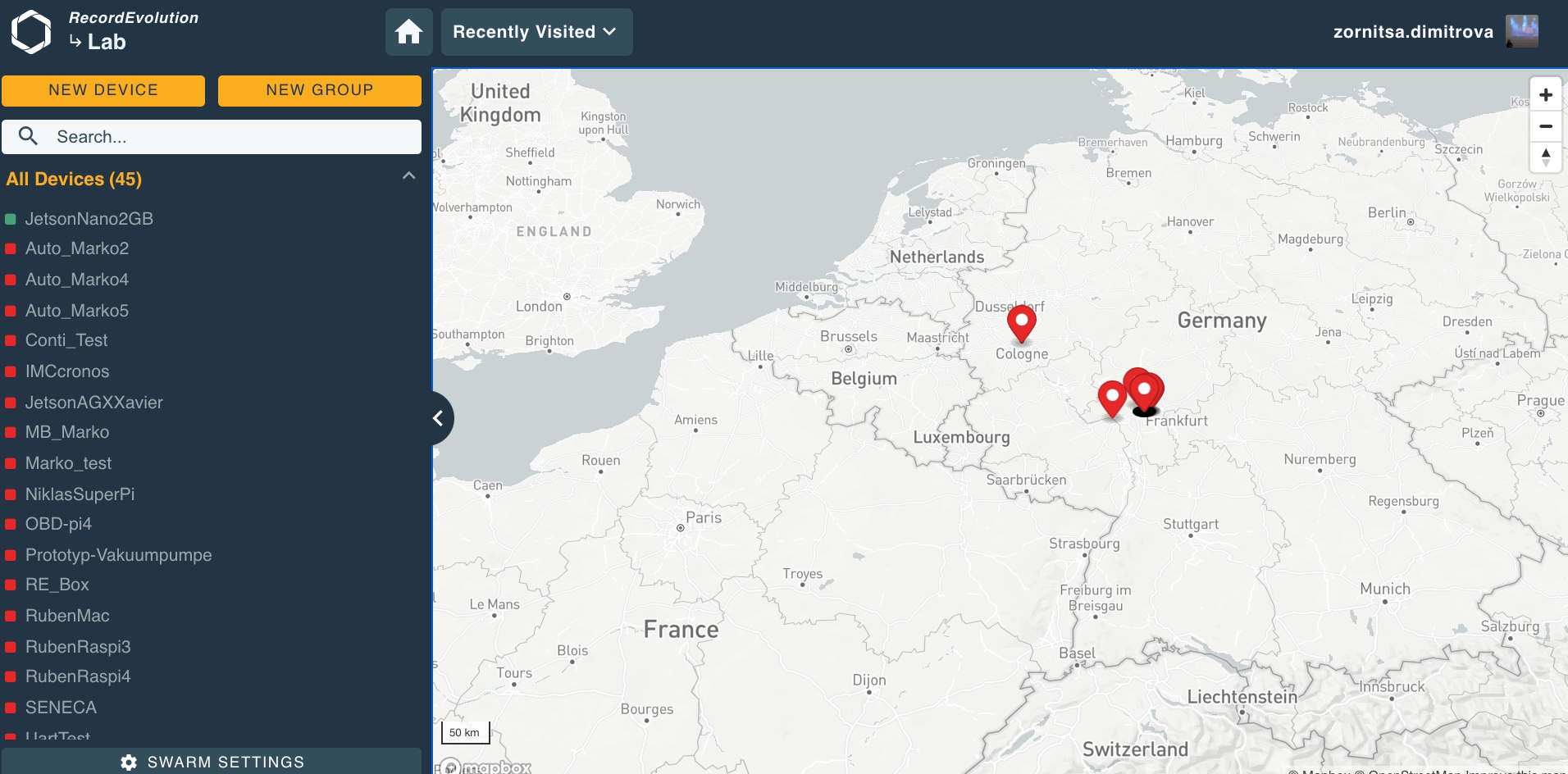Open the NiklasSuperPi device
1568x774 pixels.
point(80,494)
